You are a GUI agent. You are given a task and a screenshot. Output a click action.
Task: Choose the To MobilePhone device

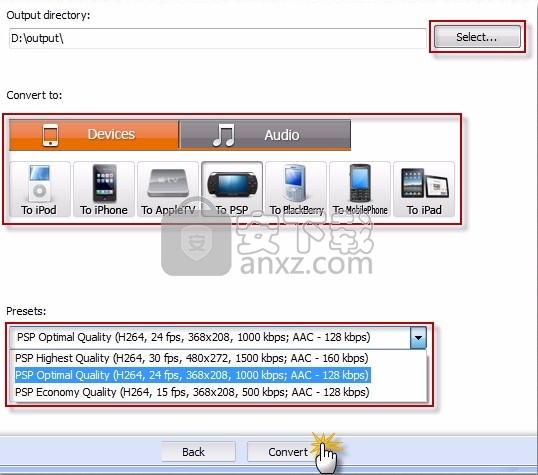click(360, 189)
